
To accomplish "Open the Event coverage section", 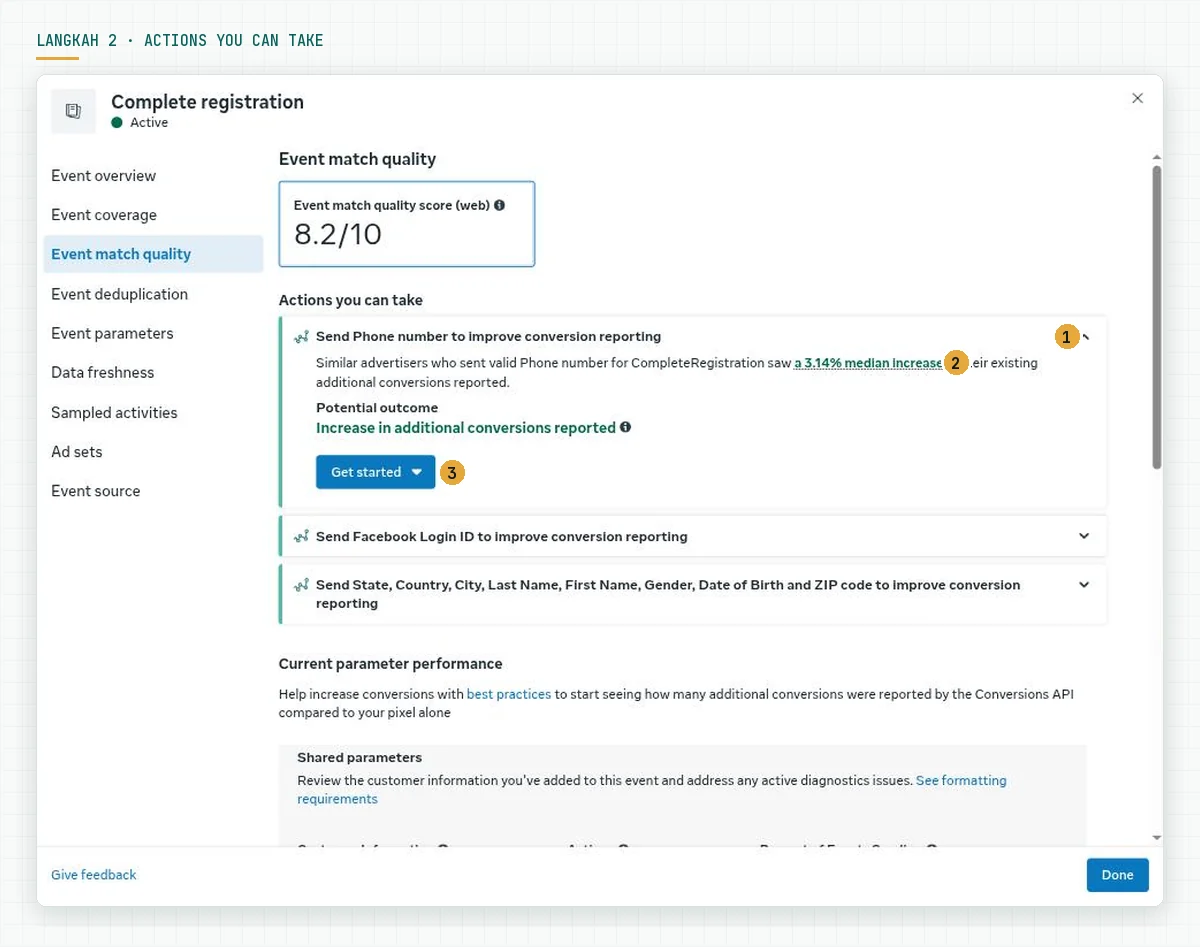I will [x=153, y=215].
